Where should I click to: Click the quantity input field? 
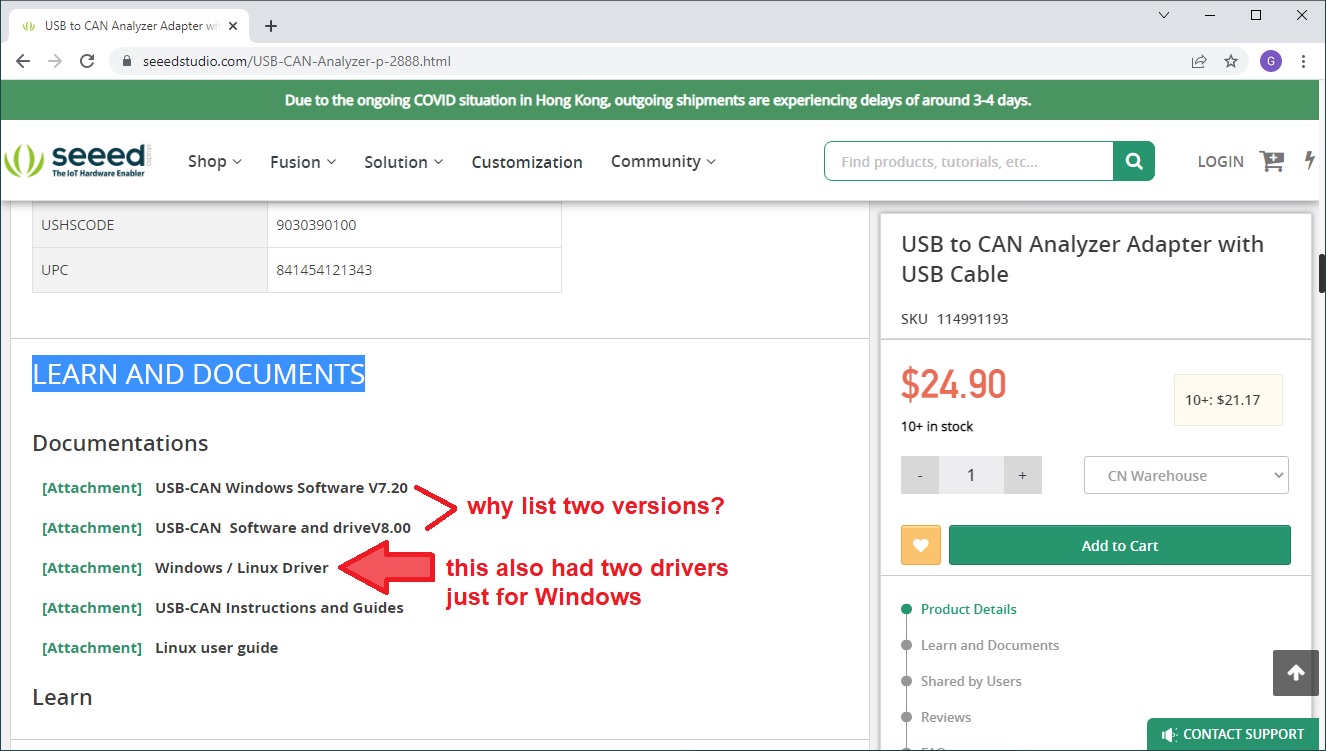(971, 475)
